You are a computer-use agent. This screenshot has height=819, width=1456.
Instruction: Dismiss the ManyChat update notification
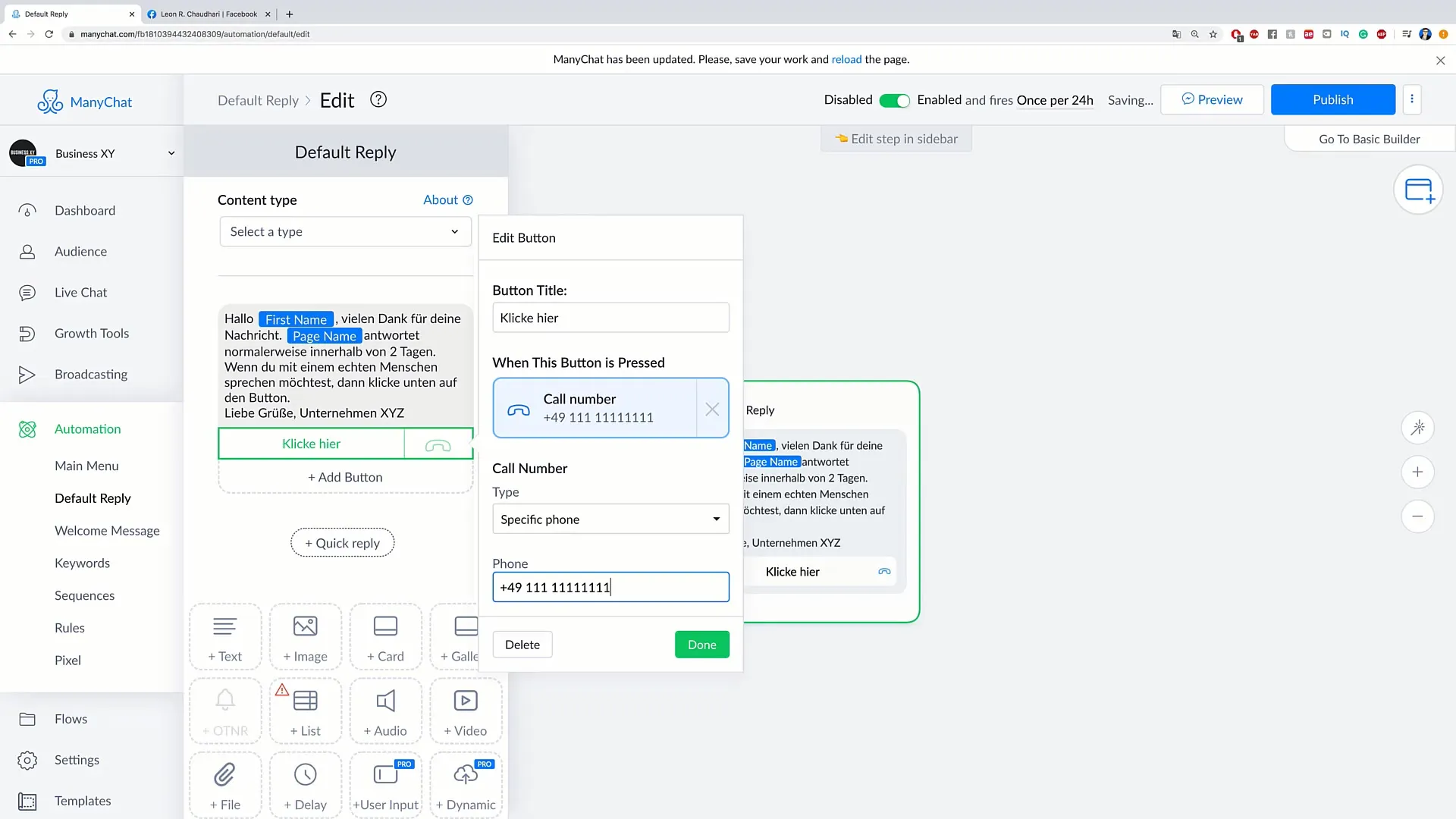(1440, 61)
